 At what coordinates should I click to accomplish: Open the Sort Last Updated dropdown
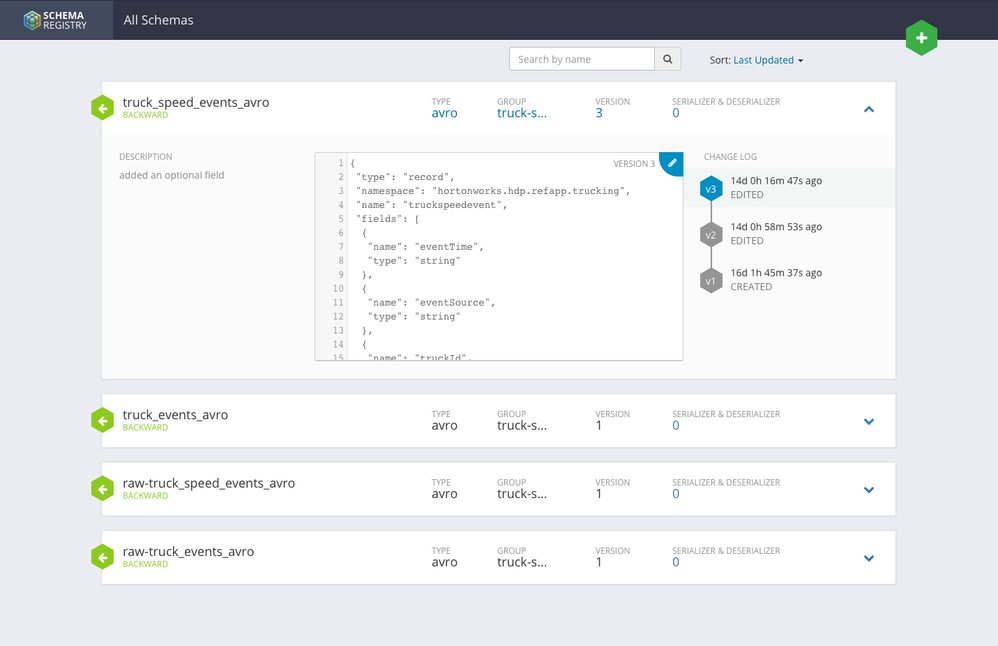coord(767,60)
